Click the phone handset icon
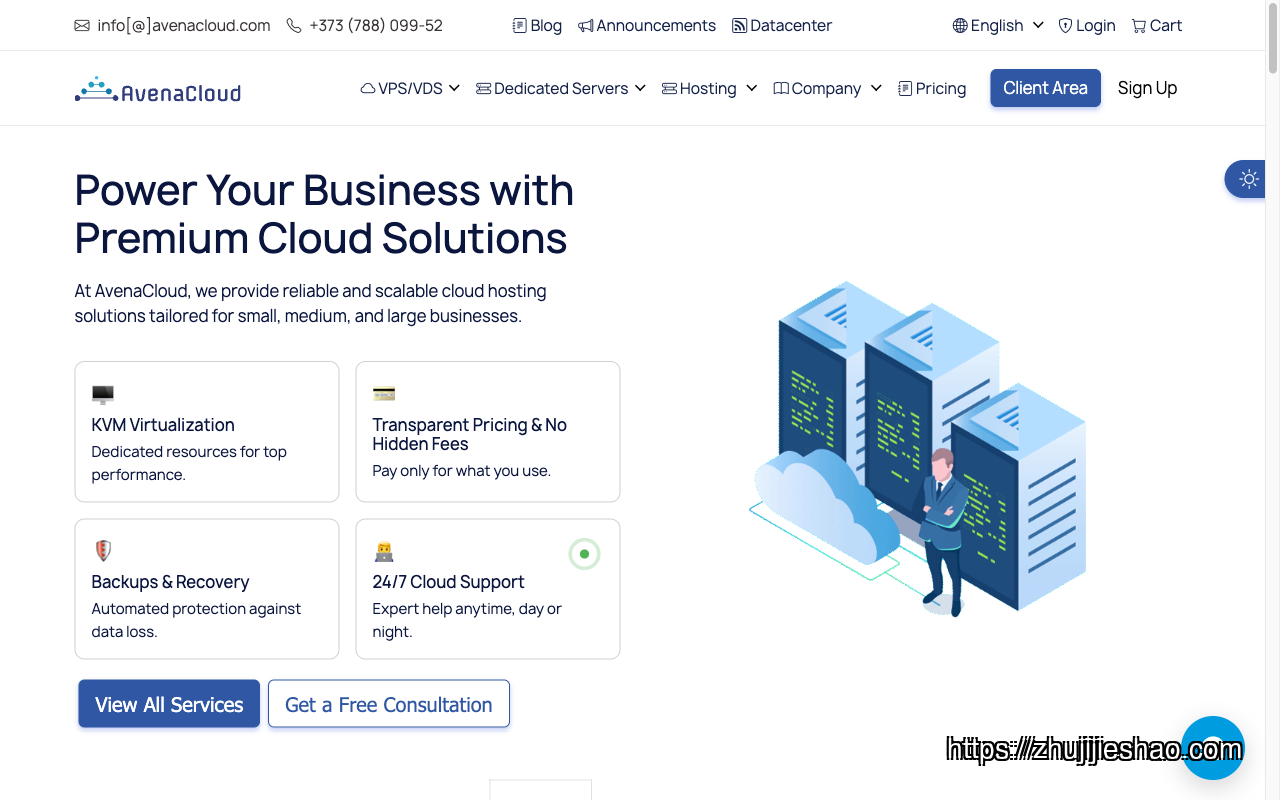 click(294, 26)
